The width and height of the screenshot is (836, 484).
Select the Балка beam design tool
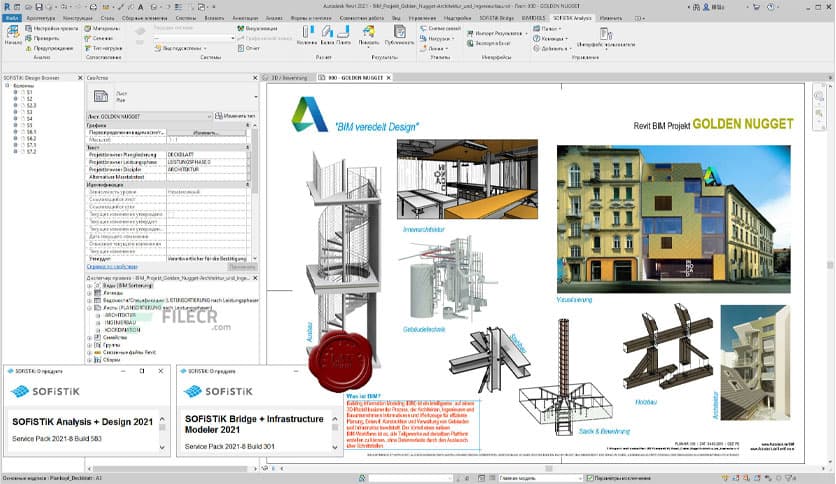(x=327, y=35)
